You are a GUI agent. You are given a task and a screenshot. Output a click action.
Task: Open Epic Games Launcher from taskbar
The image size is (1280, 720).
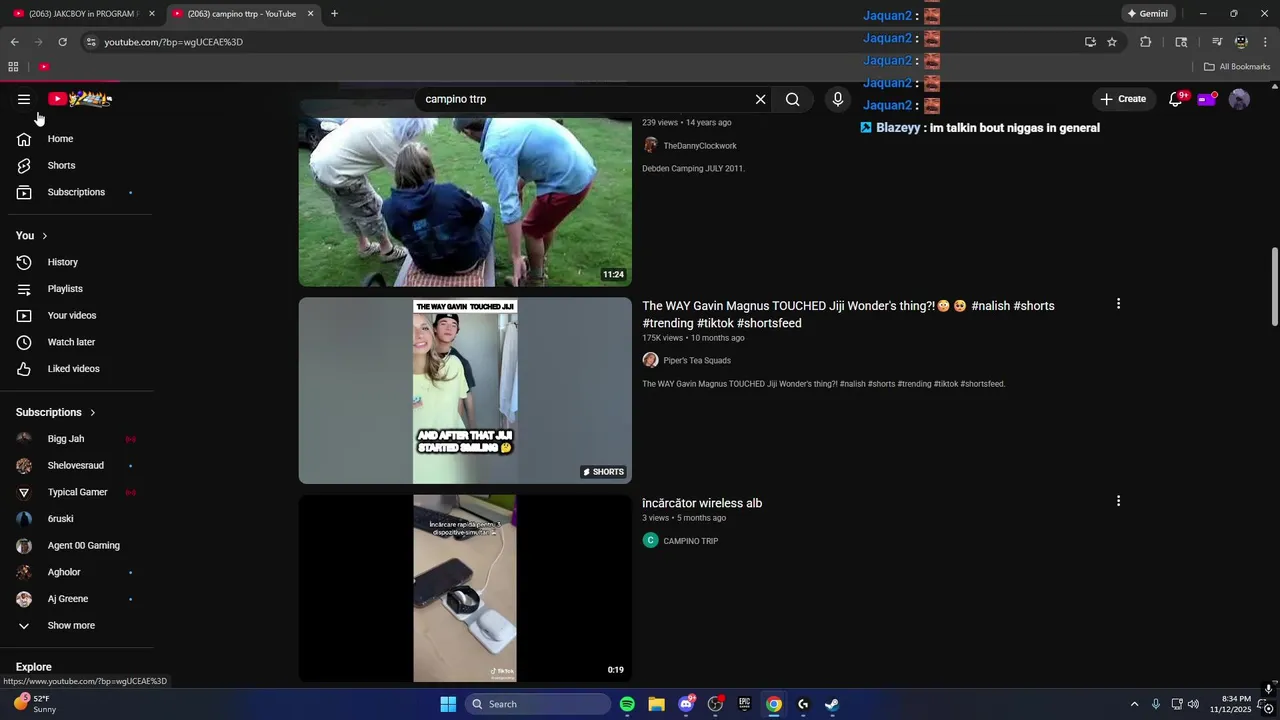point(744,704)
